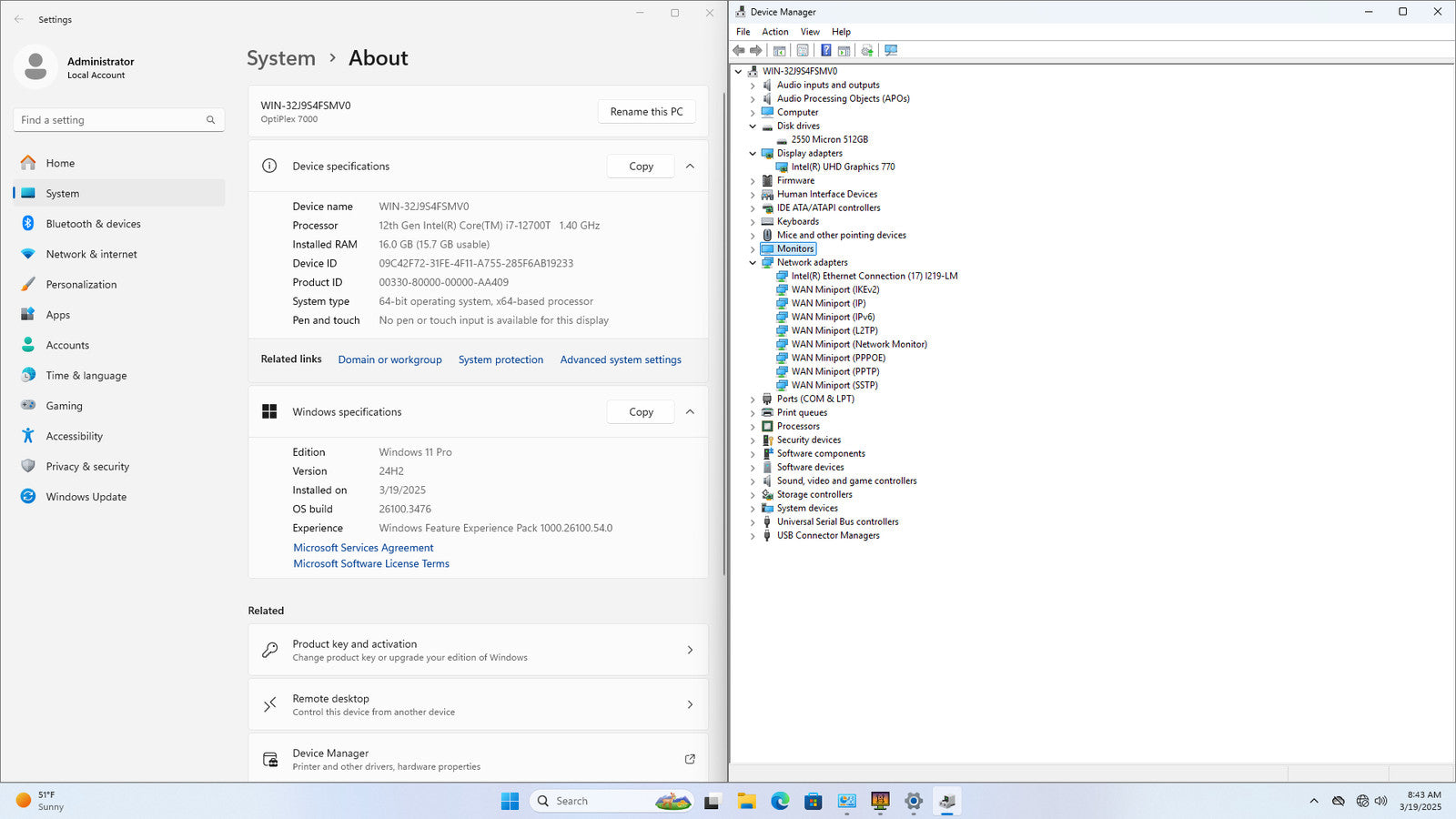The image size is (1456, 819).
Task: Open the Help menu in Device Manager
Action: click(841, 32)
